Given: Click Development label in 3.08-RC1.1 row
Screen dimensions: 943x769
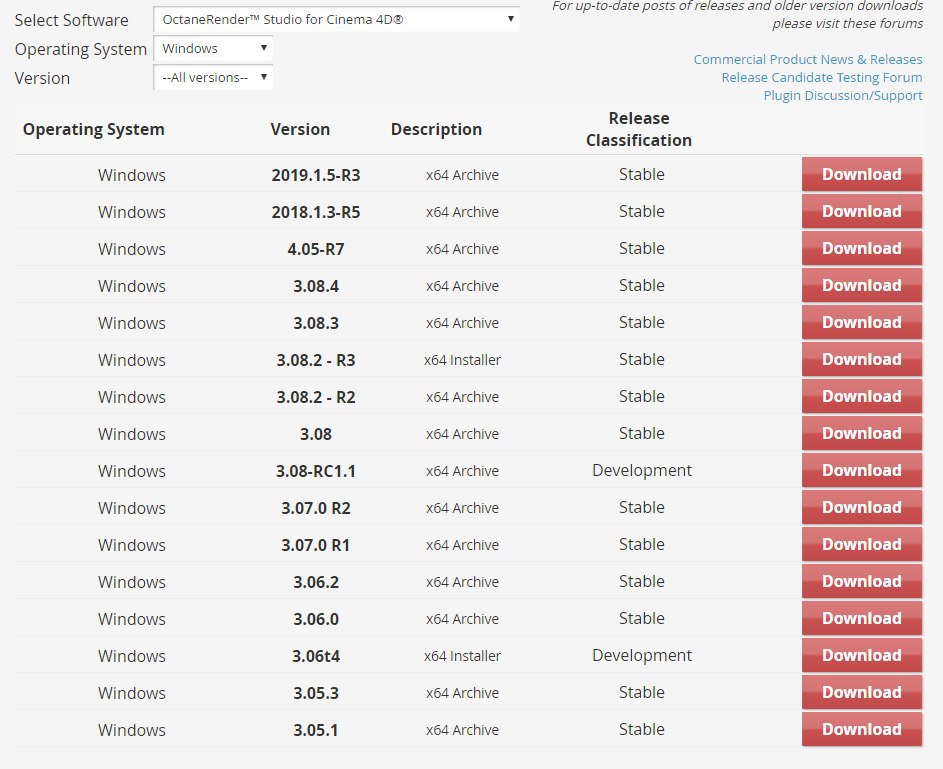Looking at the screenshot, I should tap(642, 470).
